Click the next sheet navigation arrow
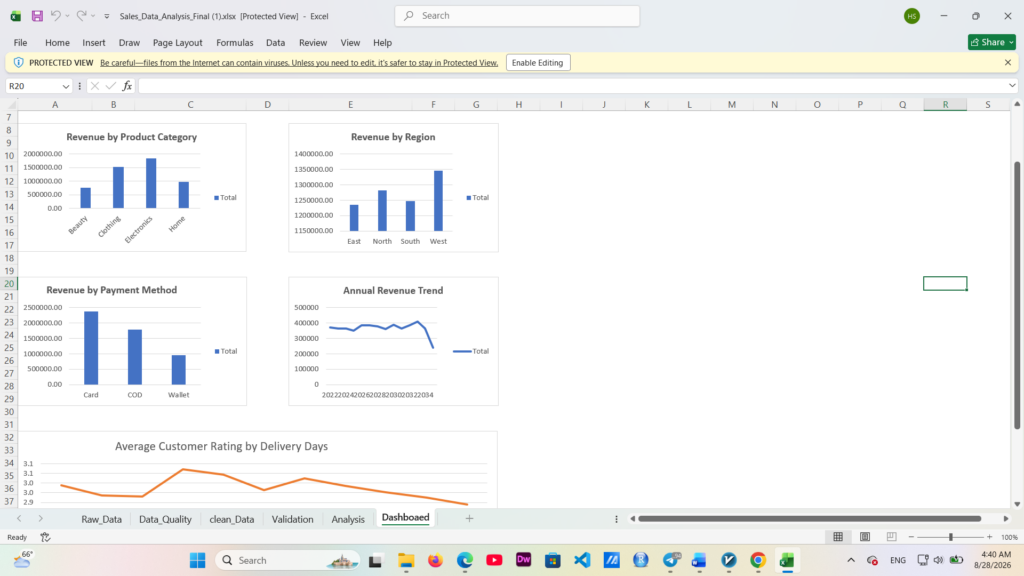 [40, 519]
